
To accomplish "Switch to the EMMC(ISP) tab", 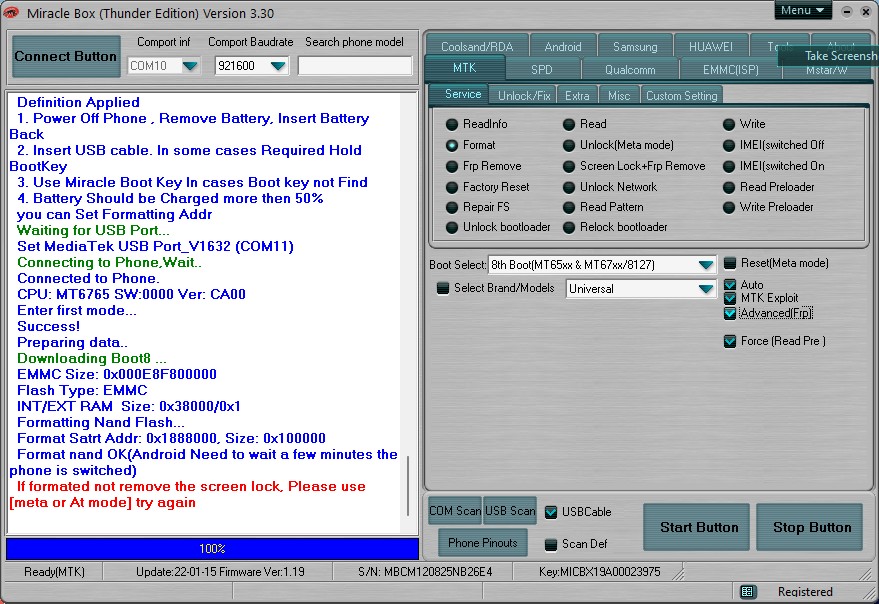I will click(730, 70).
